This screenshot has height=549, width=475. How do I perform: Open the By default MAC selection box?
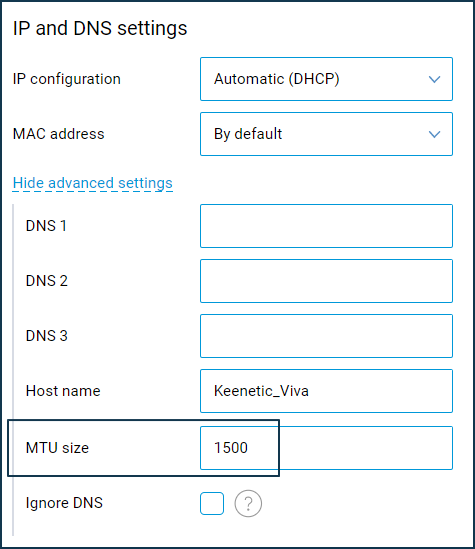coord(326,134)
